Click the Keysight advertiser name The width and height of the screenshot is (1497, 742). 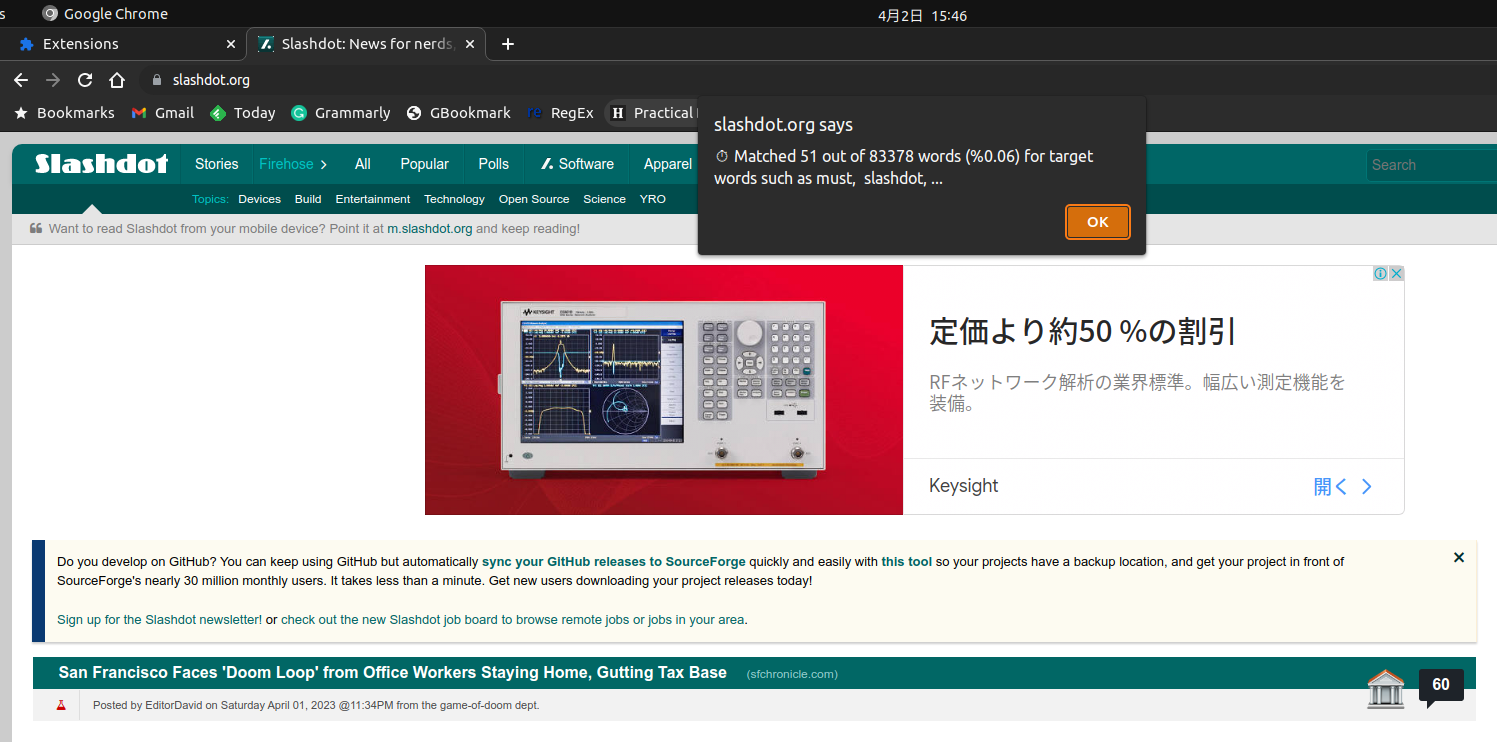click(964, 486)
